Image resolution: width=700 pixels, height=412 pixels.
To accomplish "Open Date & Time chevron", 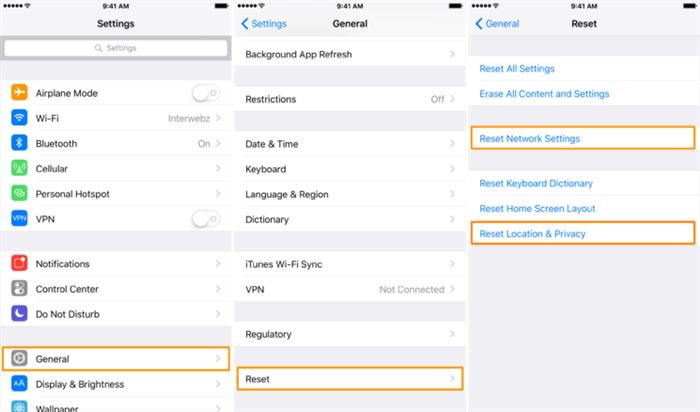I will click(452, 144).
